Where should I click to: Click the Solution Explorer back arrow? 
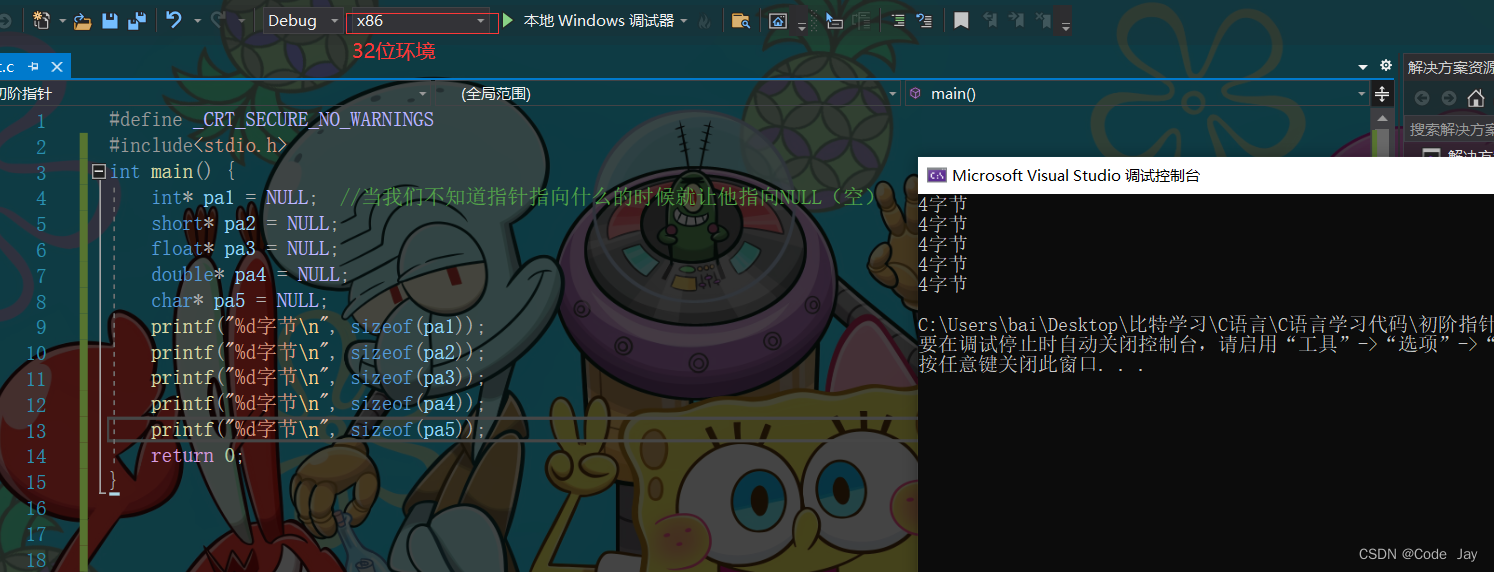(x=1421, y=98)
